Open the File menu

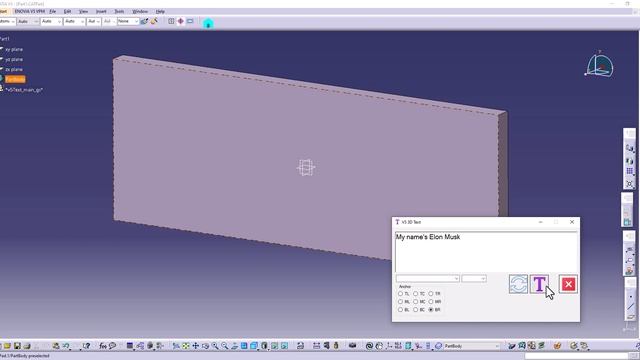click(x=53, y=11)
